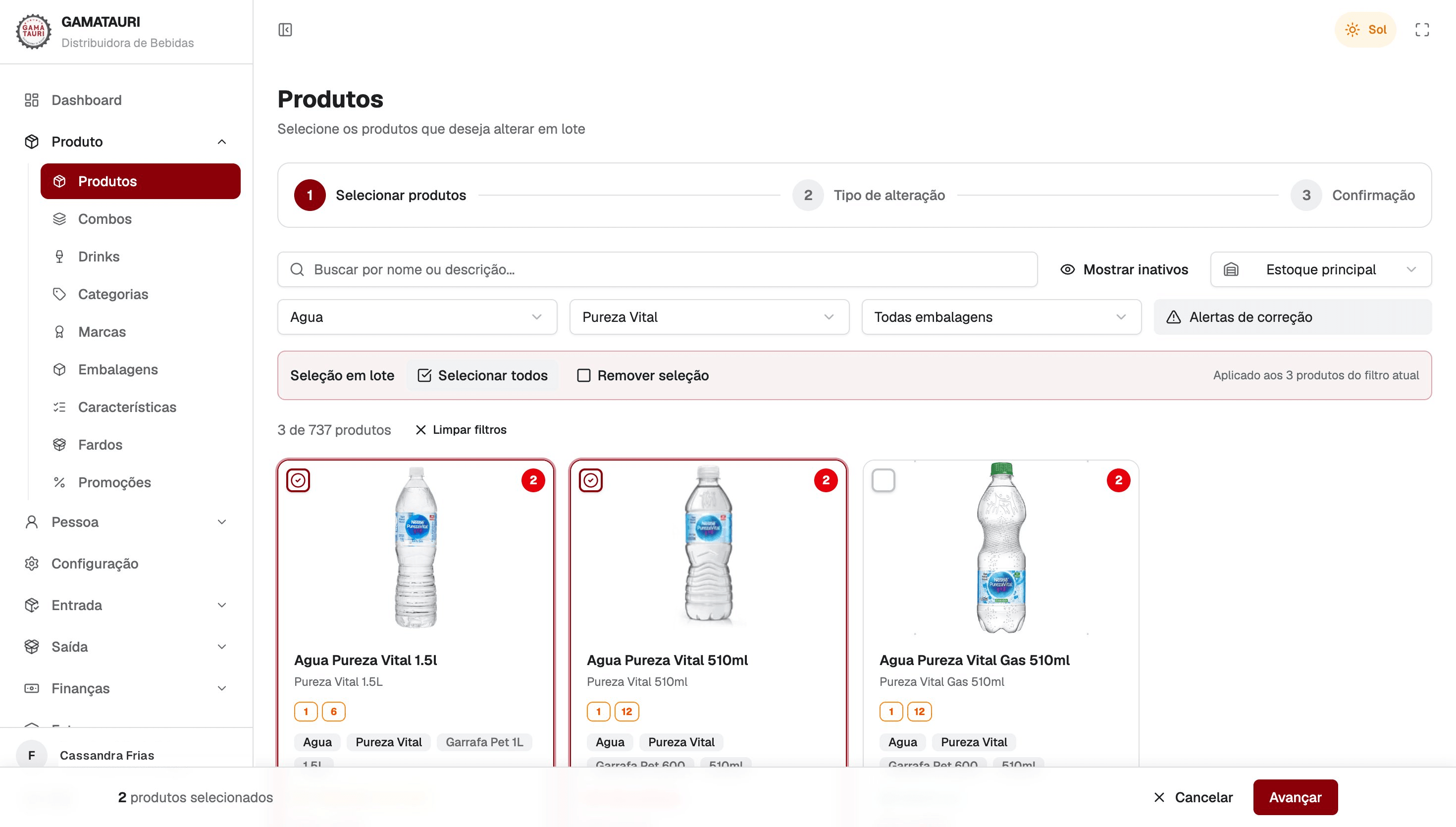Open the Pureza Vital brand dropdown

(x=709, y=317)
